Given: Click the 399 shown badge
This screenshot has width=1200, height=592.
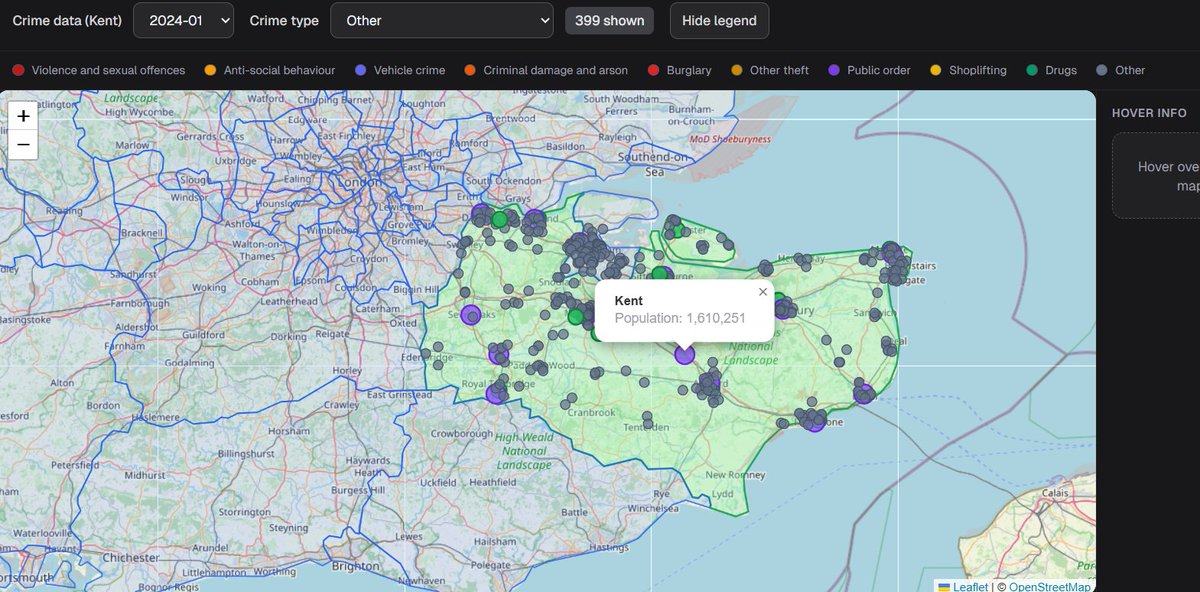Looking at the screenshot, I should coord(609,20).
